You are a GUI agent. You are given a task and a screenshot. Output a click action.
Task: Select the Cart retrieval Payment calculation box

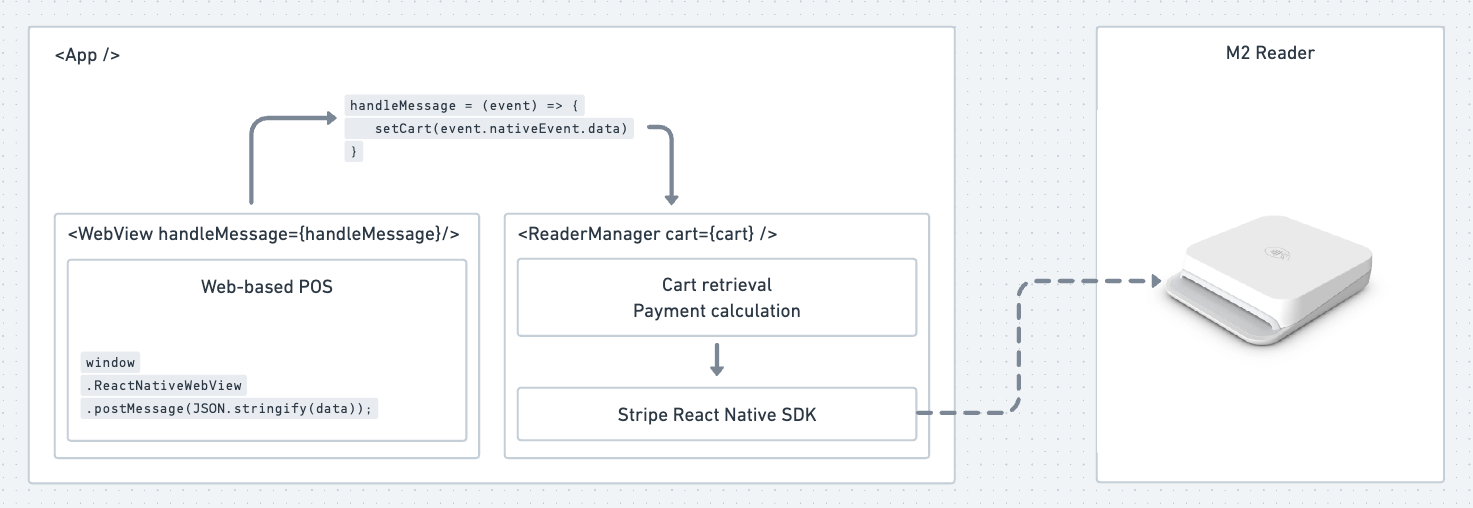pos(716,298)
